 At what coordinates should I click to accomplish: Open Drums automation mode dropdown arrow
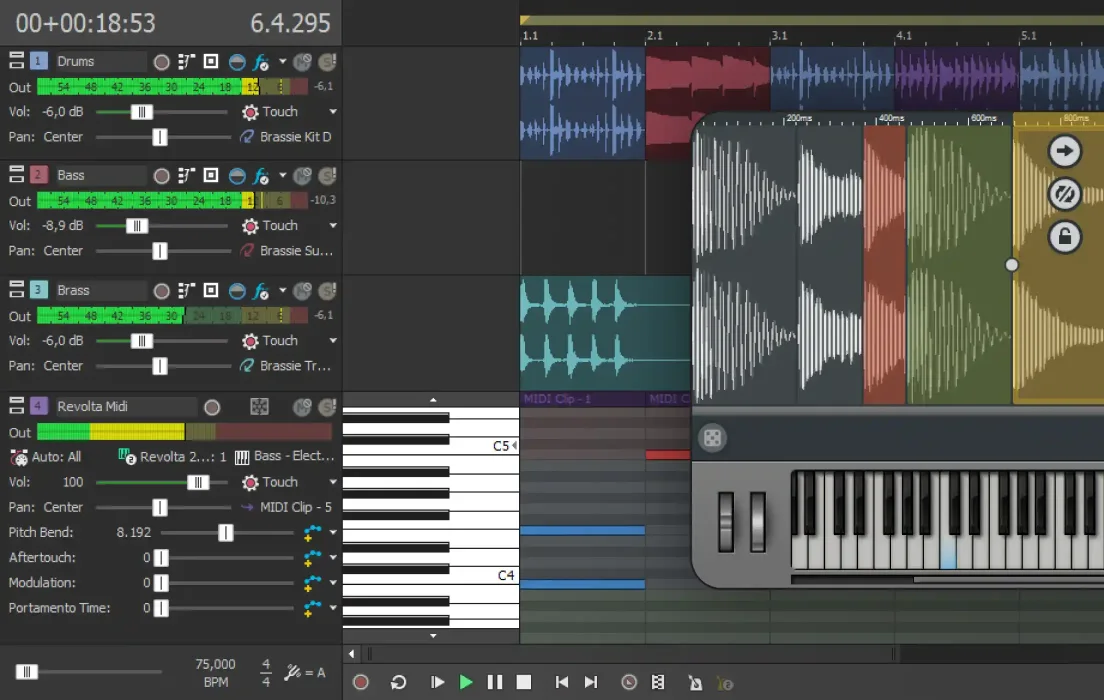pyautogui.click(x=333, y=112)
